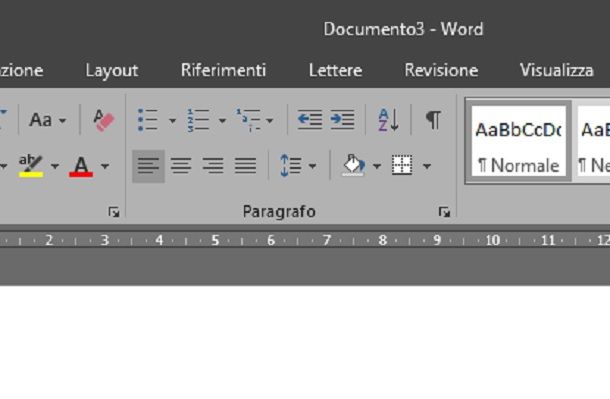Viewport: 610px width, 399px height.
Task: Open the Paragrafo dialog launcher
Action: 444,212
